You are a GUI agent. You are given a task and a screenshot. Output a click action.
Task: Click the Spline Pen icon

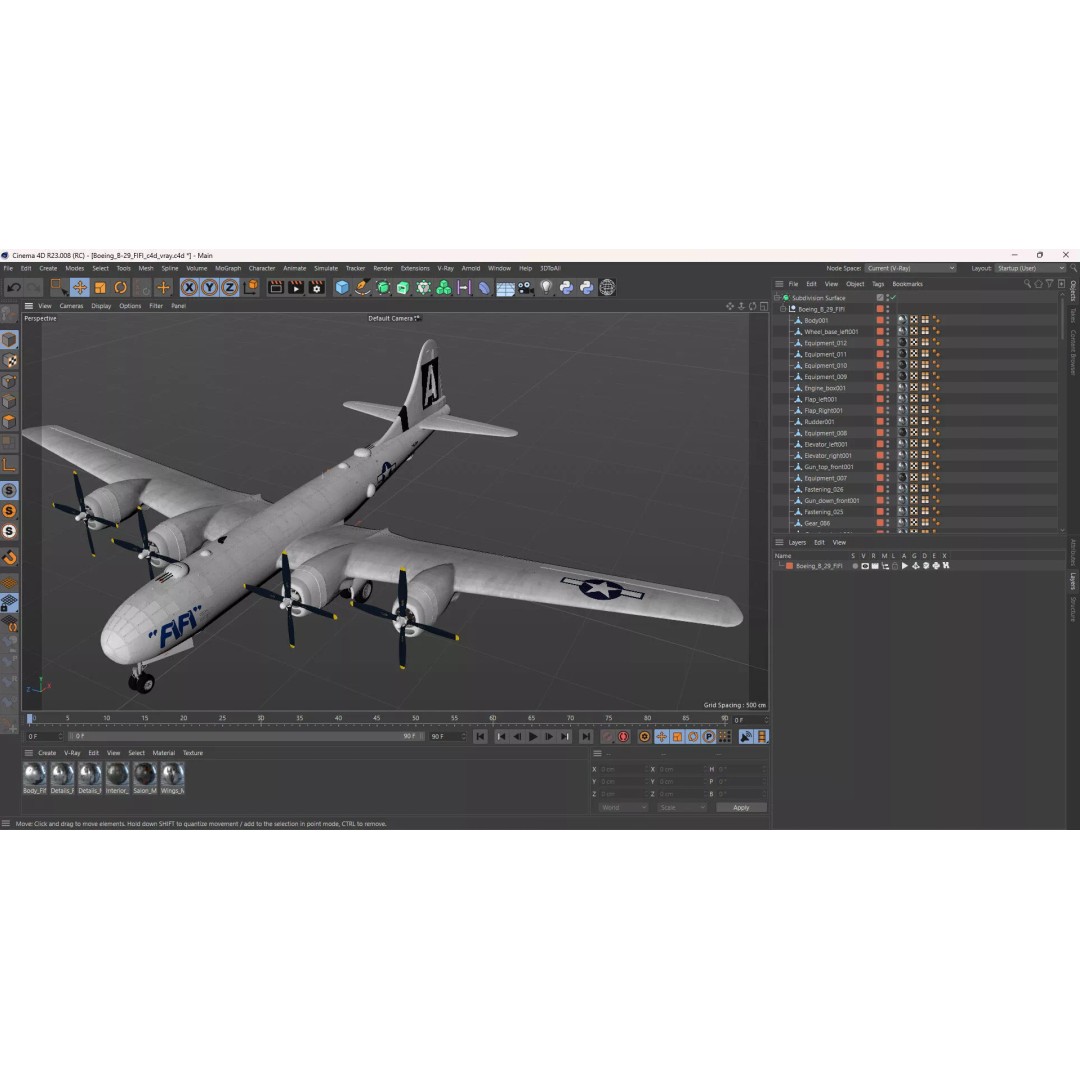click(362, 287)
